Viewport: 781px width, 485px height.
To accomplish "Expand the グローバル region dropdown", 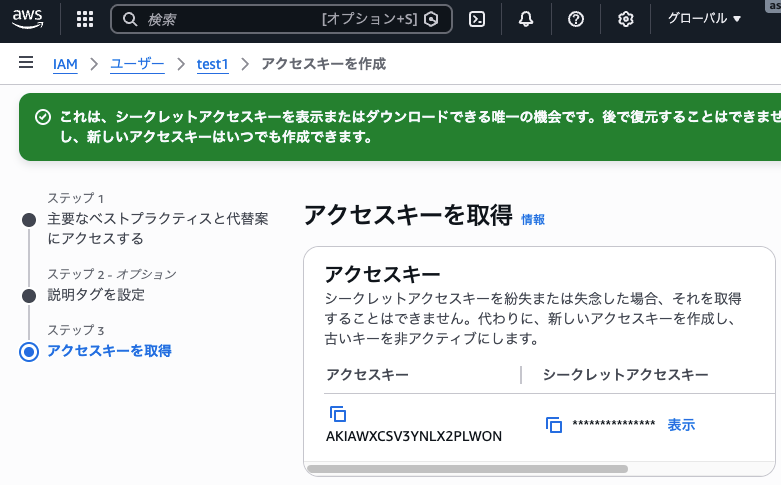I will (704, 18).
